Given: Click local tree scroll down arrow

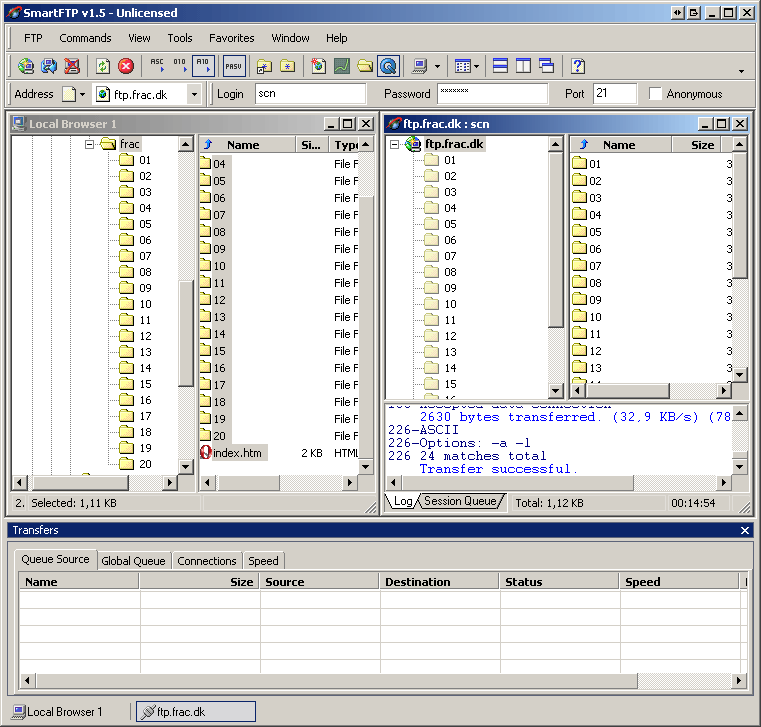Looking at the screenshot, I should coord(185,467).
